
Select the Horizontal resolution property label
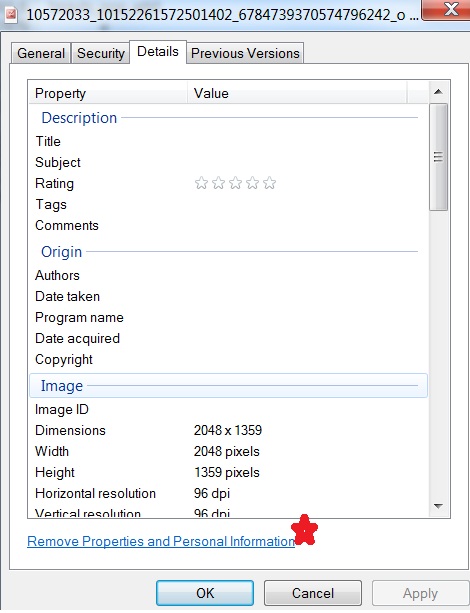(x=95, y=493)
